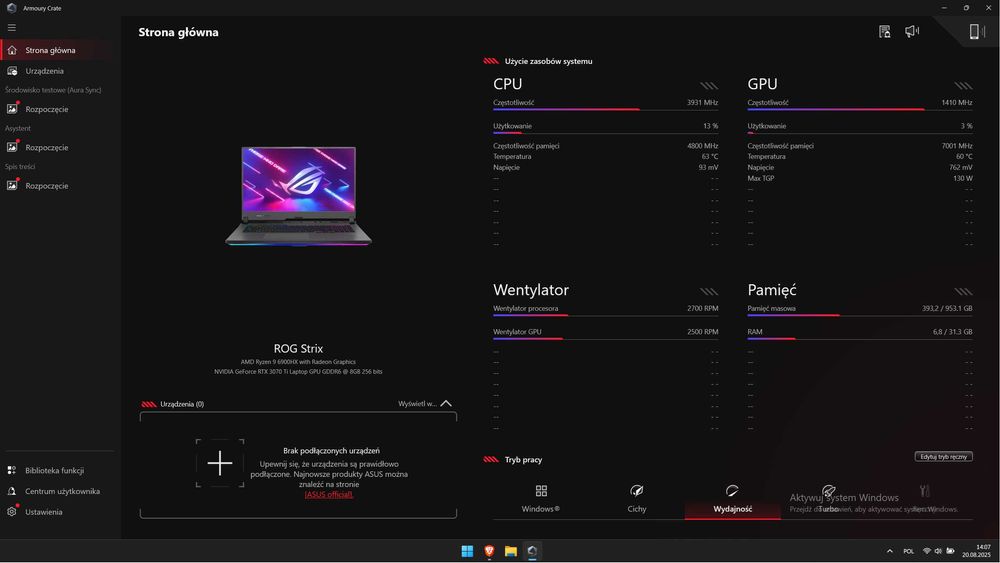Click the plus icon to add a device

[220, 463]
